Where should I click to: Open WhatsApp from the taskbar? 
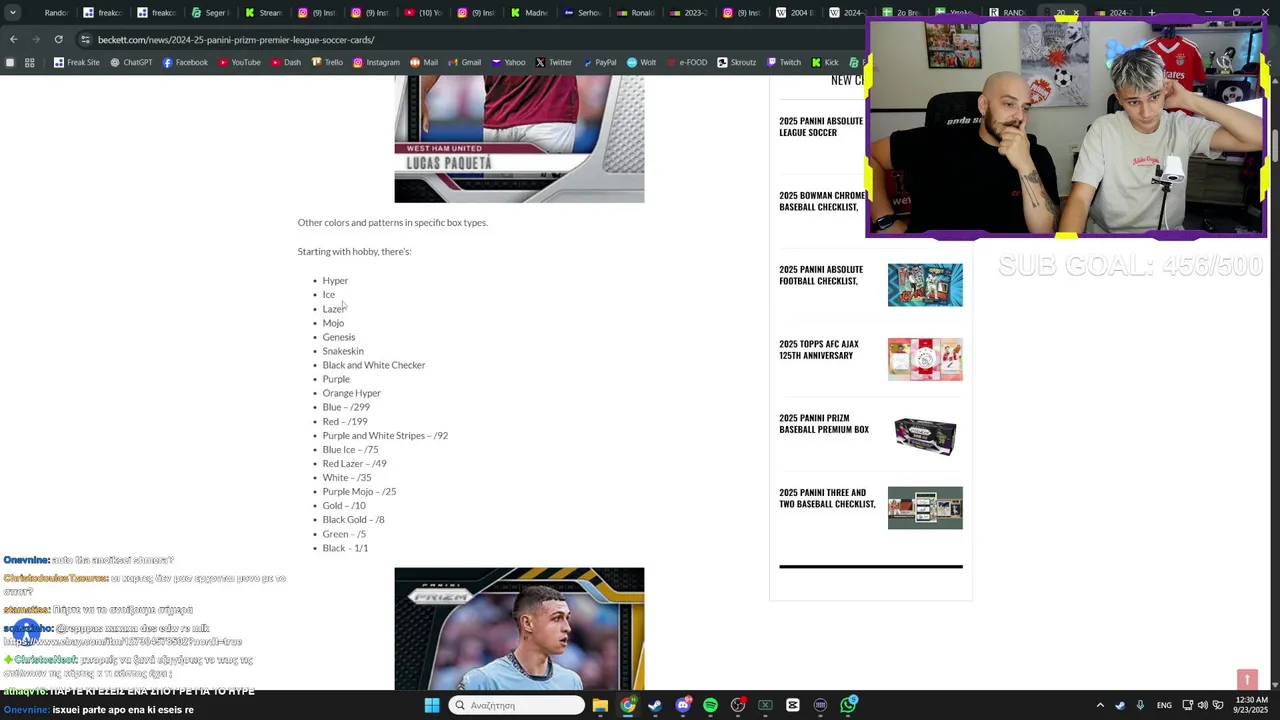coord(848,705)
